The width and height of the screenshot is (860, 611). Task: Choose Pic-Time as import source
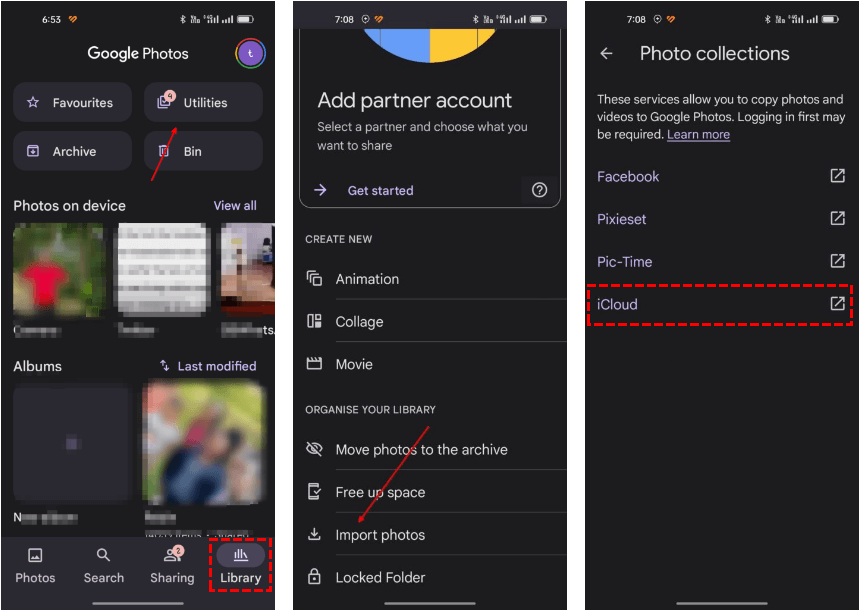720,262
